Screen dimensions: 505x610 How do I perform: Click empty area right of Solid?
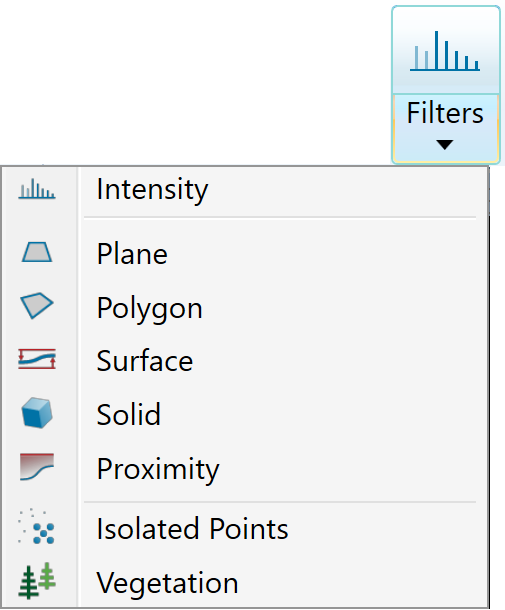coord(323,414)
